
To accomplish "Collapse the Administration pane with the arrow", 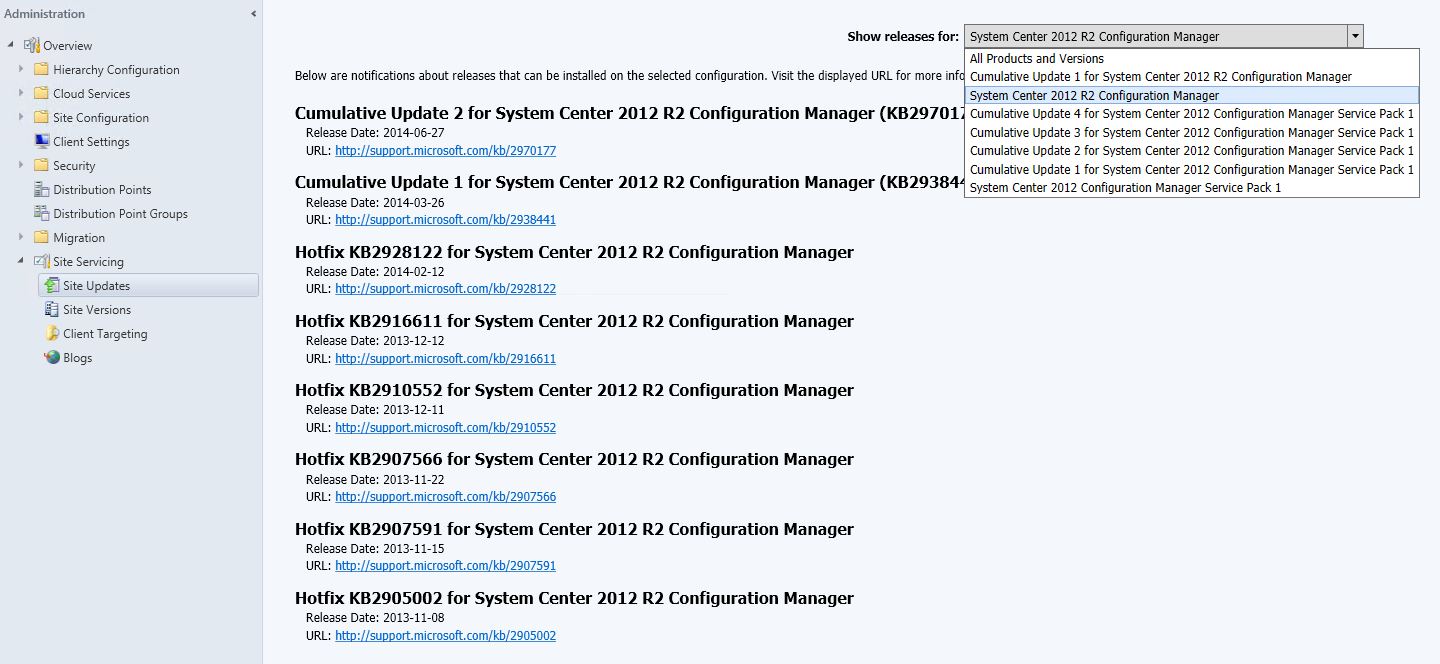I will coord(253,14).
